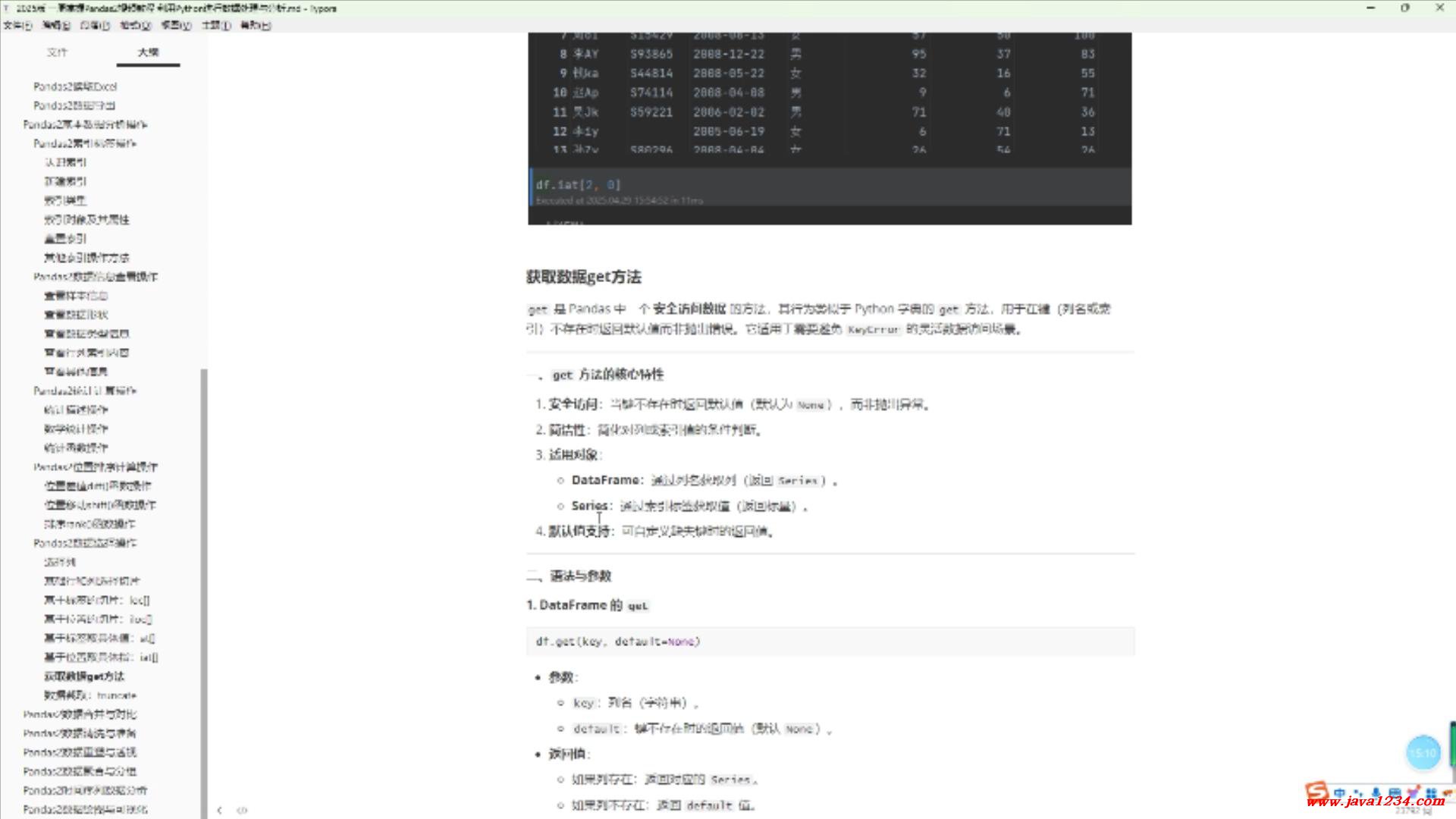Go to 数据截取: truncate outline item
1456x819 pixels.
pos(89,695)
